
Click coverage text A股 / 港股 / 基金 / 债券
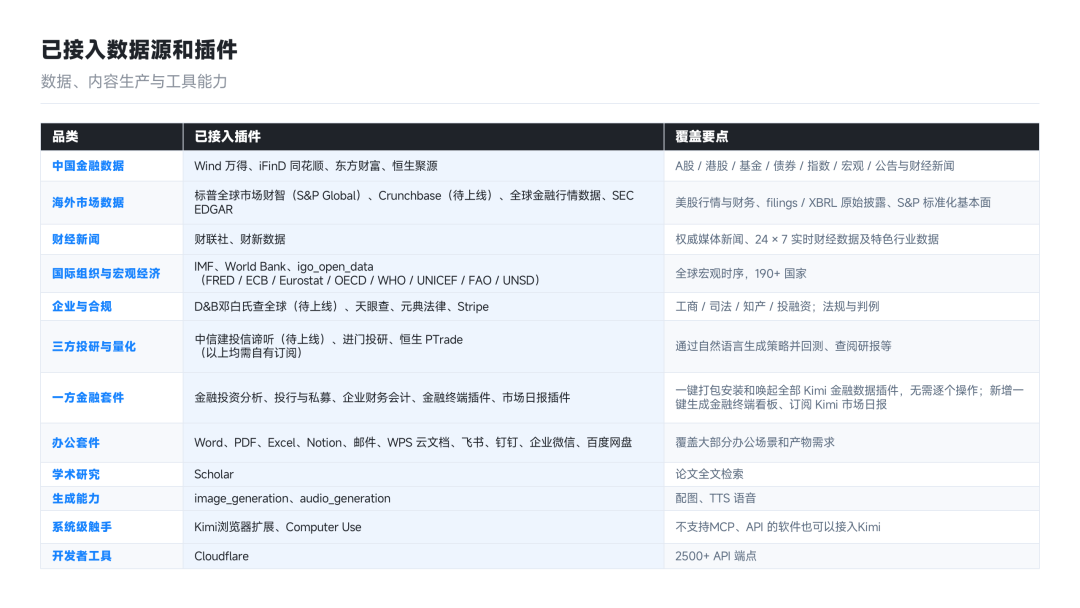point(815,166)
